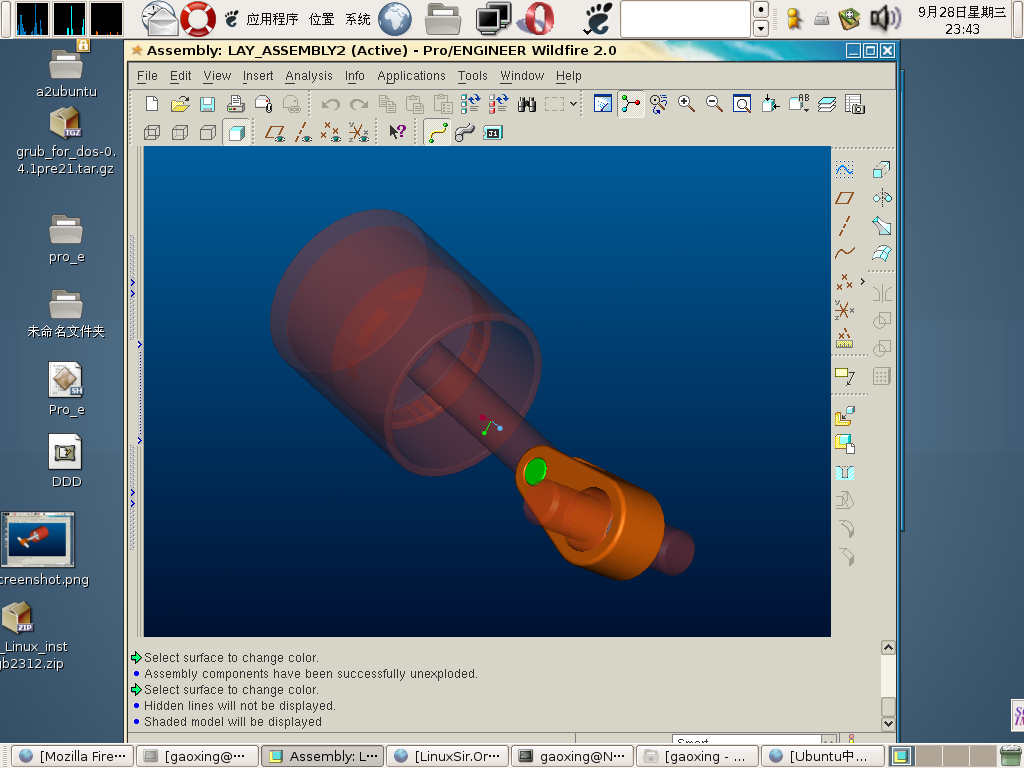The width and height of the screenshot is (1024, 768).
Task: Click the Boundary Blend tool icon
Action: coord(882,253)
